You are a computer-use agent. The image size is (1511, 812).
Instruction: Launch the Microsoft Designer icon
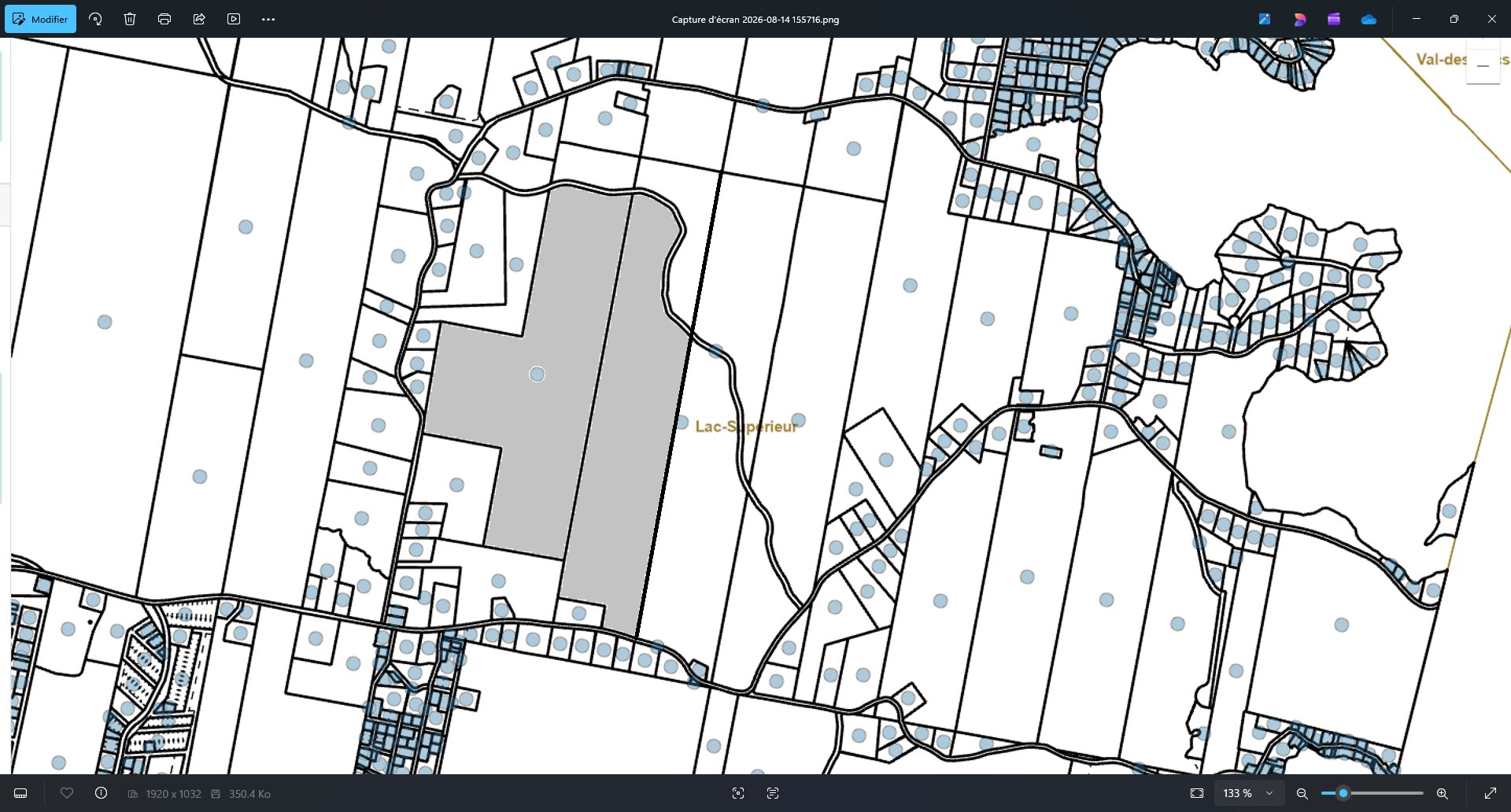coord(1299,19)
